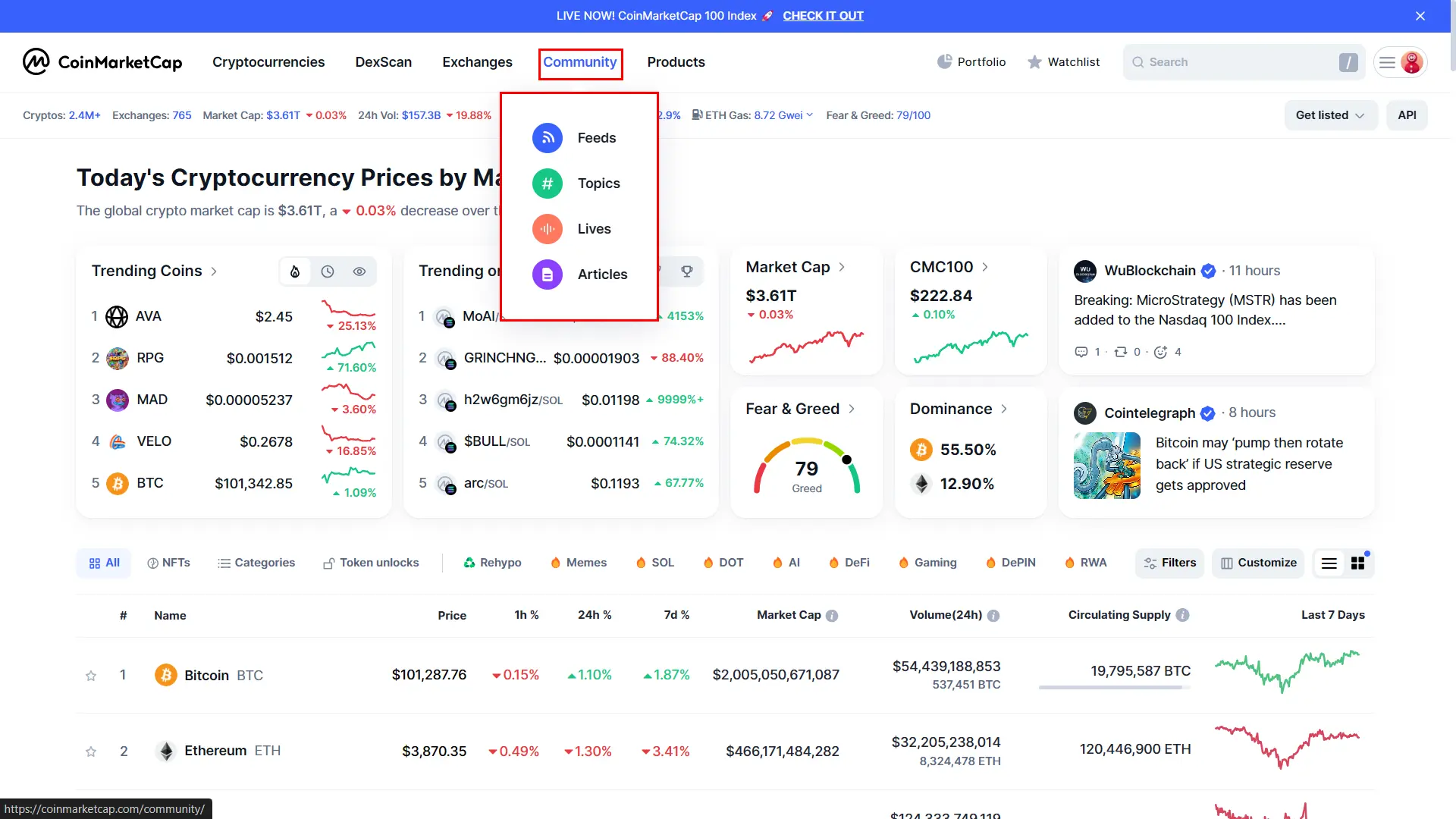Open the Customize columns panel

coord(1258,563)
